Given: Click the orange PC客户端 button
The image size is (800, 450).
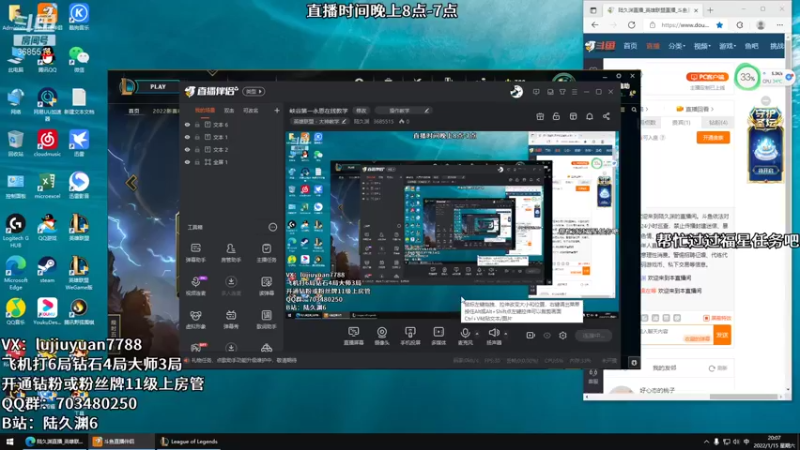Looking at the screenshot, I should coord(707,77).
